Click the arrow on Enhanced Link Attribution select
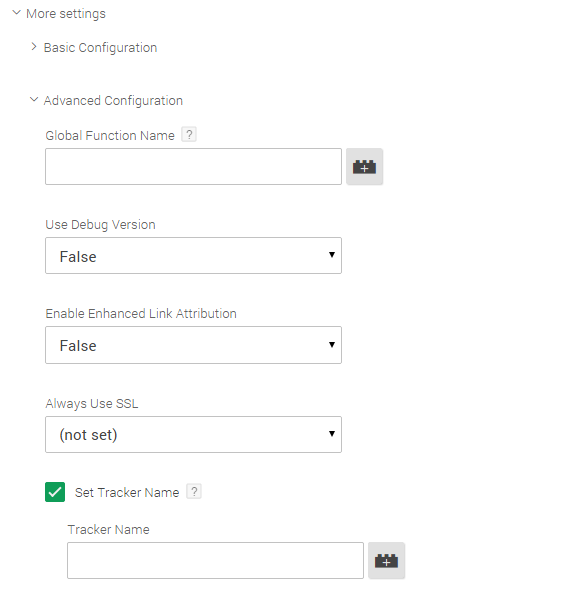Screen dimensions: 582x595 click(x=332, y=344)
